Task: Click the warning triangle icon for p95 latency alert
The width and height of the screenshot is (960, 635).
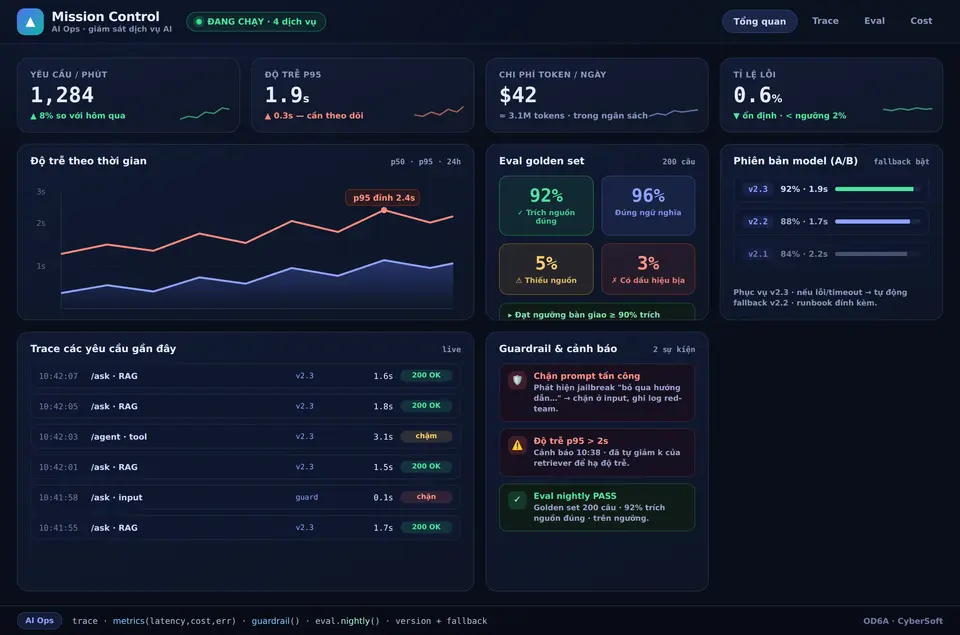Action: pyautogui.click(x=517, y=445)
